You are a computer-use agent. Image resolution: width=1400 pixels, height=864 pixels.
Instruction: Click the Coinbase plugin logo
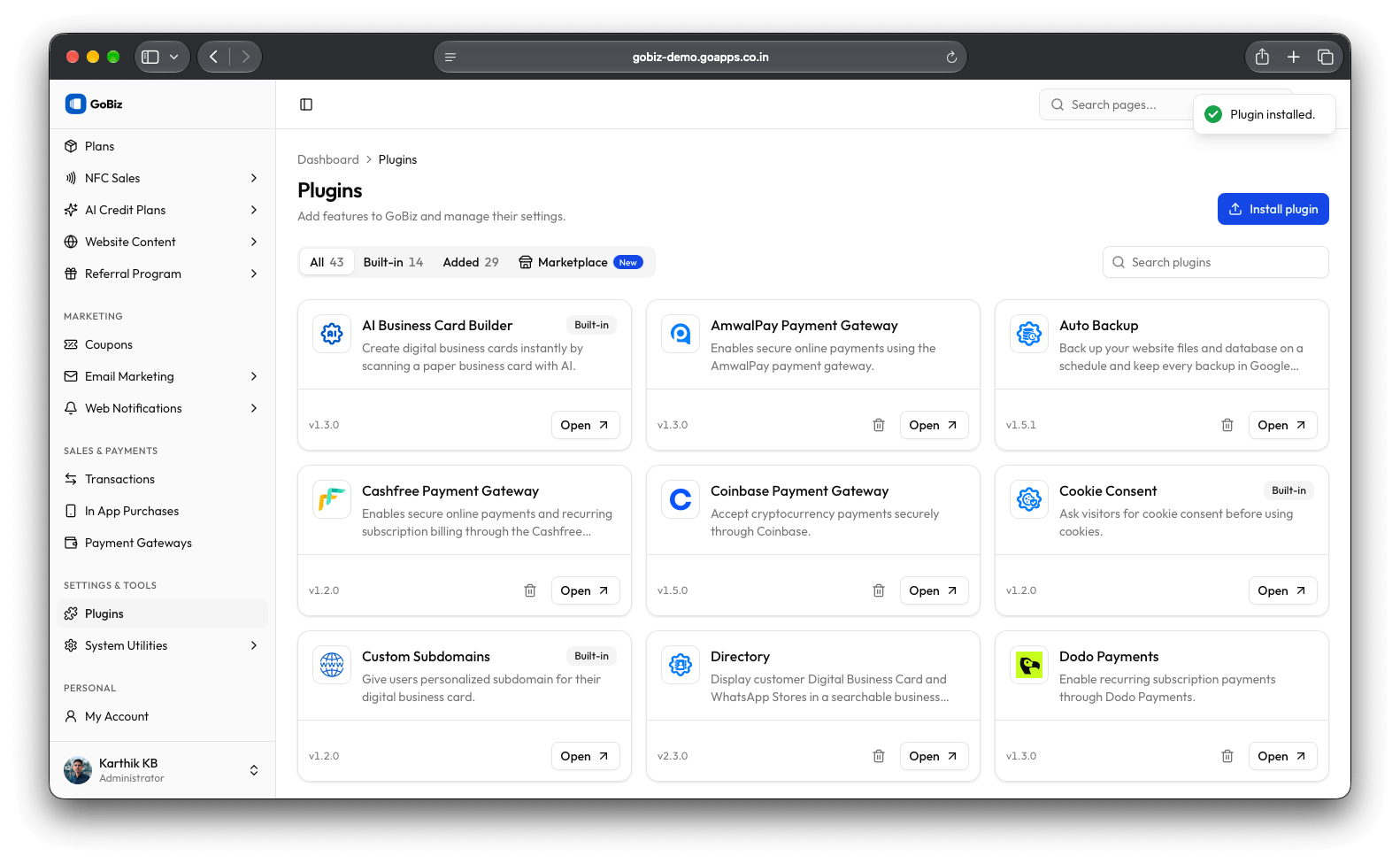tap(681, 499)
